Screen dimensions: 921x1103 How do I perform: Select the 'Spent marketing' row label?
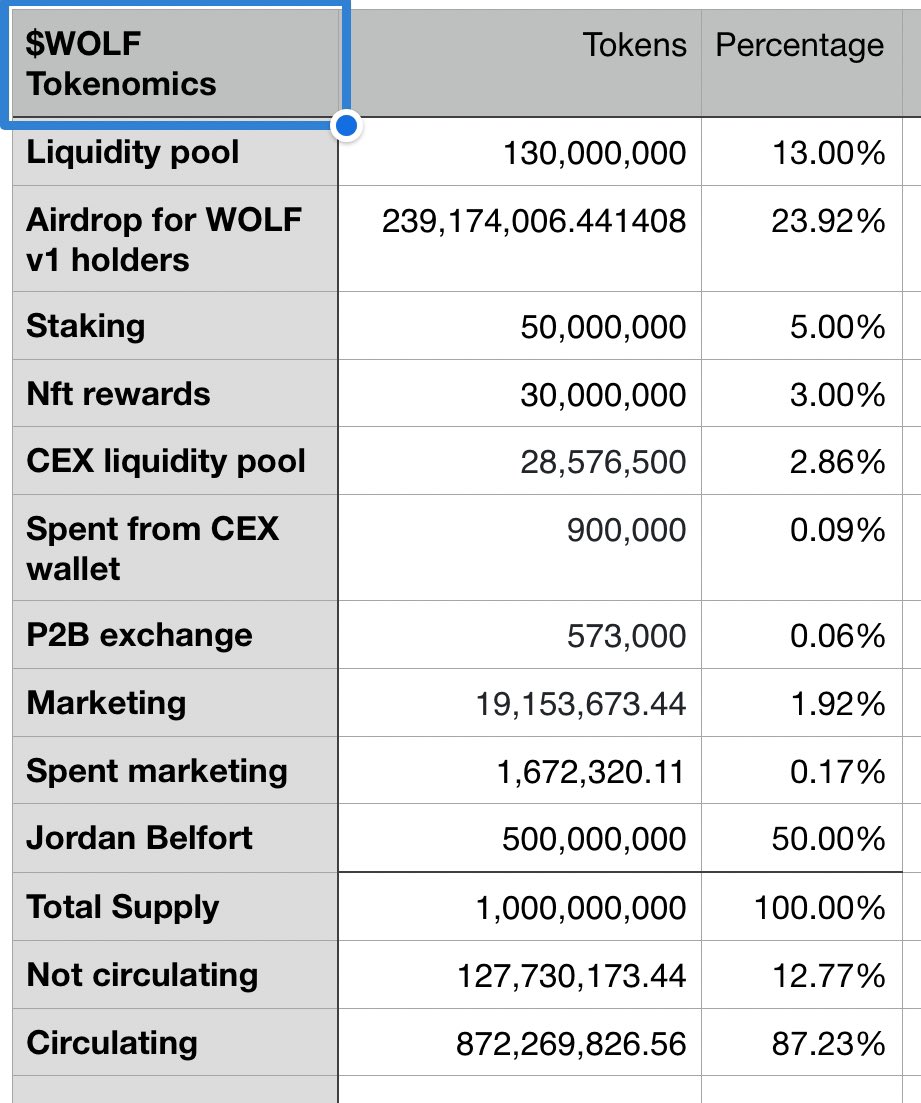tap(175, 770)
